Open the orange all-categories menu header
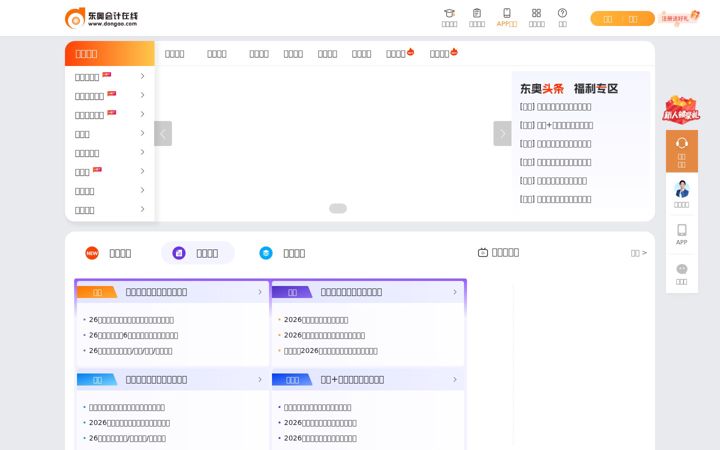The image size is (720, 450). point(109,54)
